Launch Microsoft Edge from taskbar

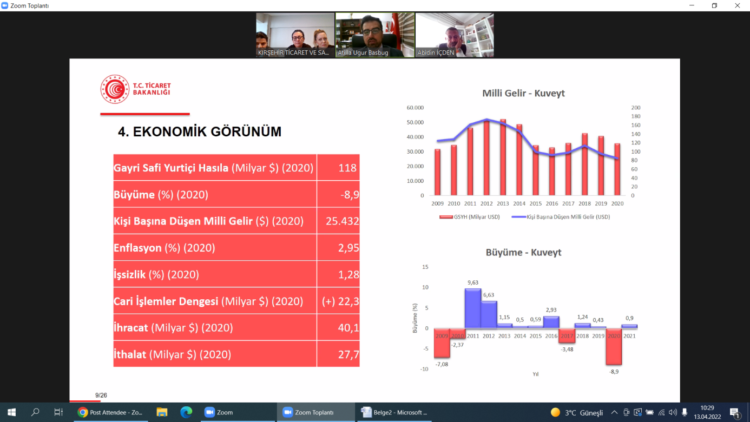pyautogui.click(x=186, y=412)
